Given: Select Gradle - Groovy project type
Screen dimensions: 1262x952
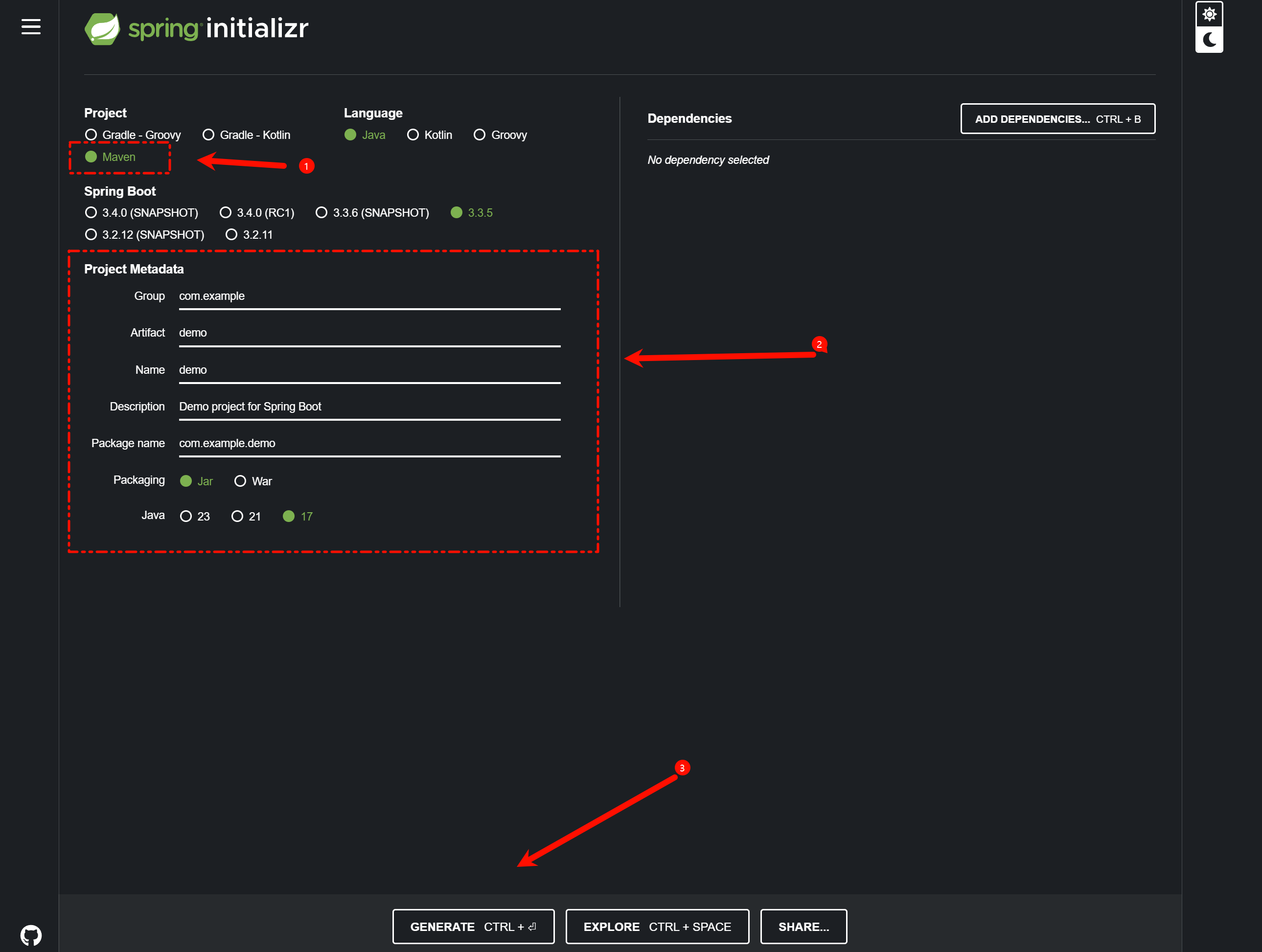Looking at the screenshot, I should click(x=132, y=135).
